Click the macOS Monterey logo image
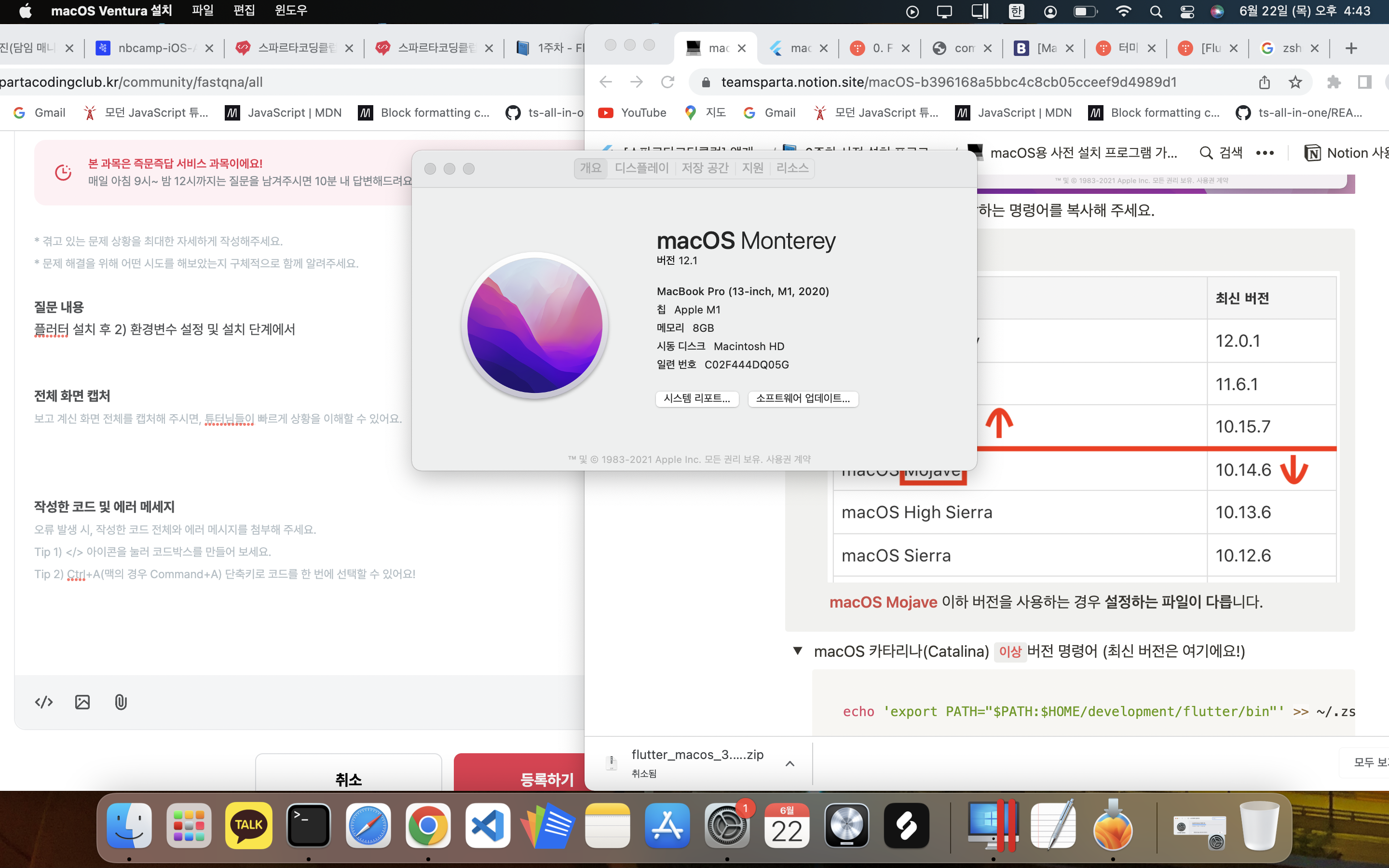 click(534, 325)
